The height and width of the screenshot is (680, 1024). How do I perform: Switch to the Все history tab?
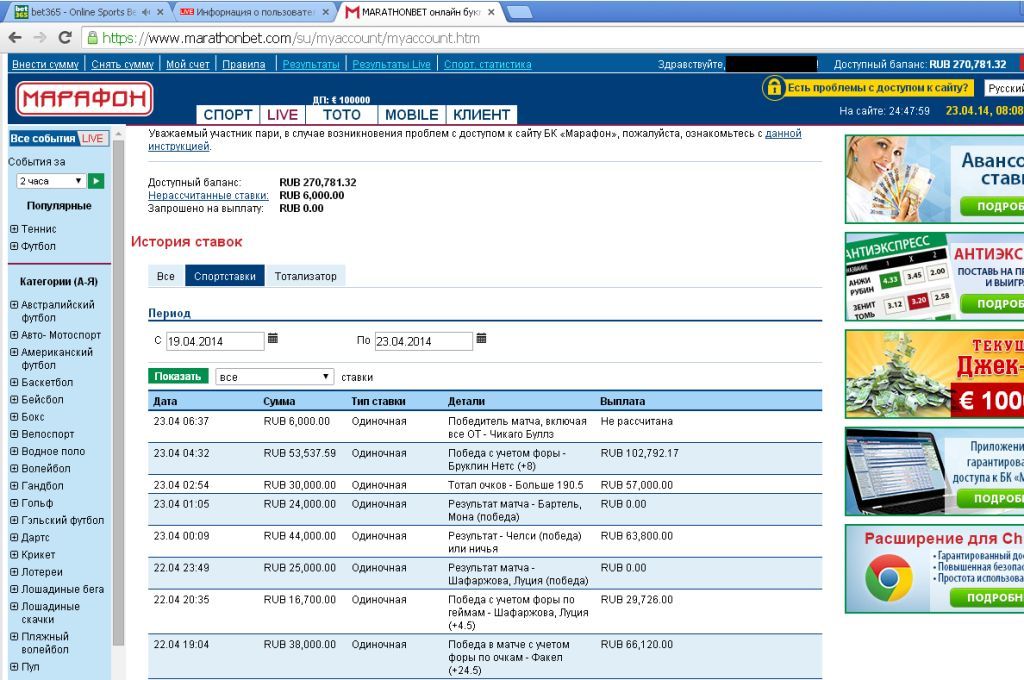[x=166, y=276]
